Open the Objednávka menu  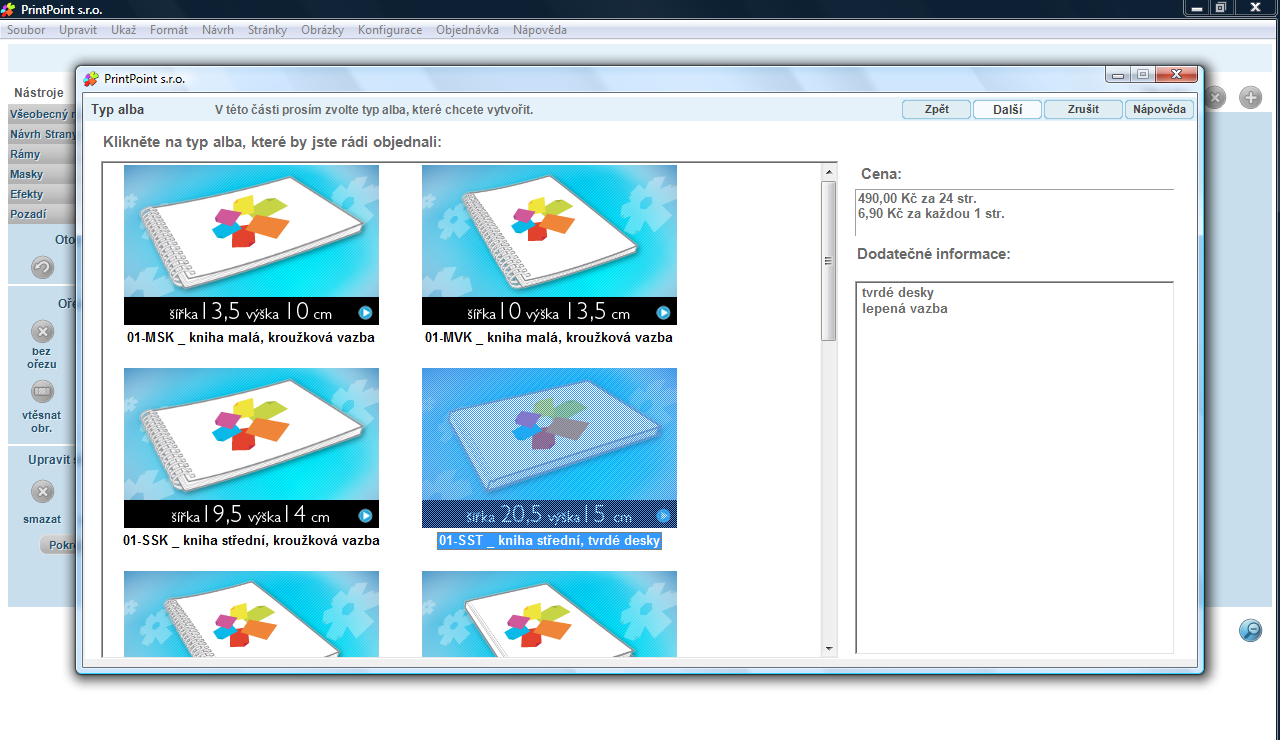coord(467,30)
